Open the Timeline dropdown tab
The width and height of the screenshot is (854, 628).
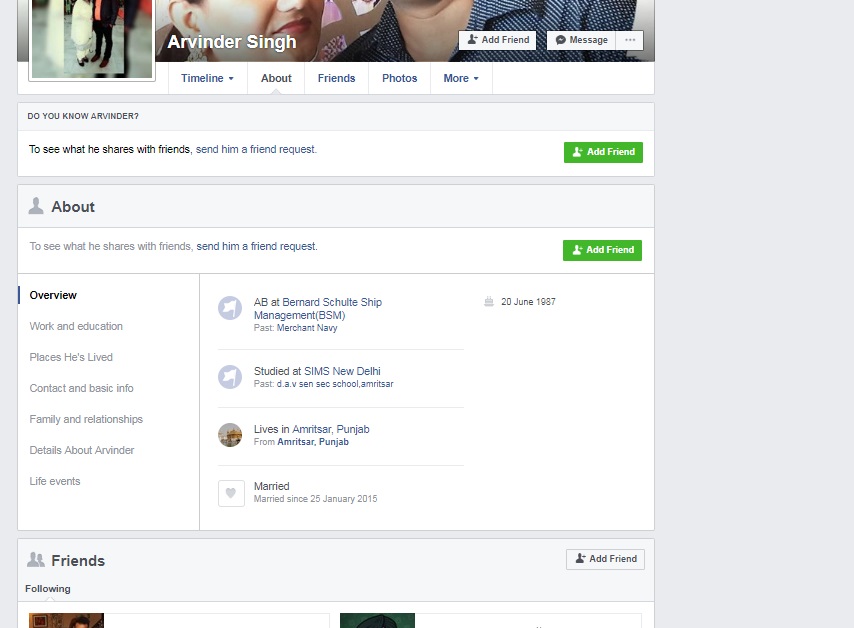[207, 78]
